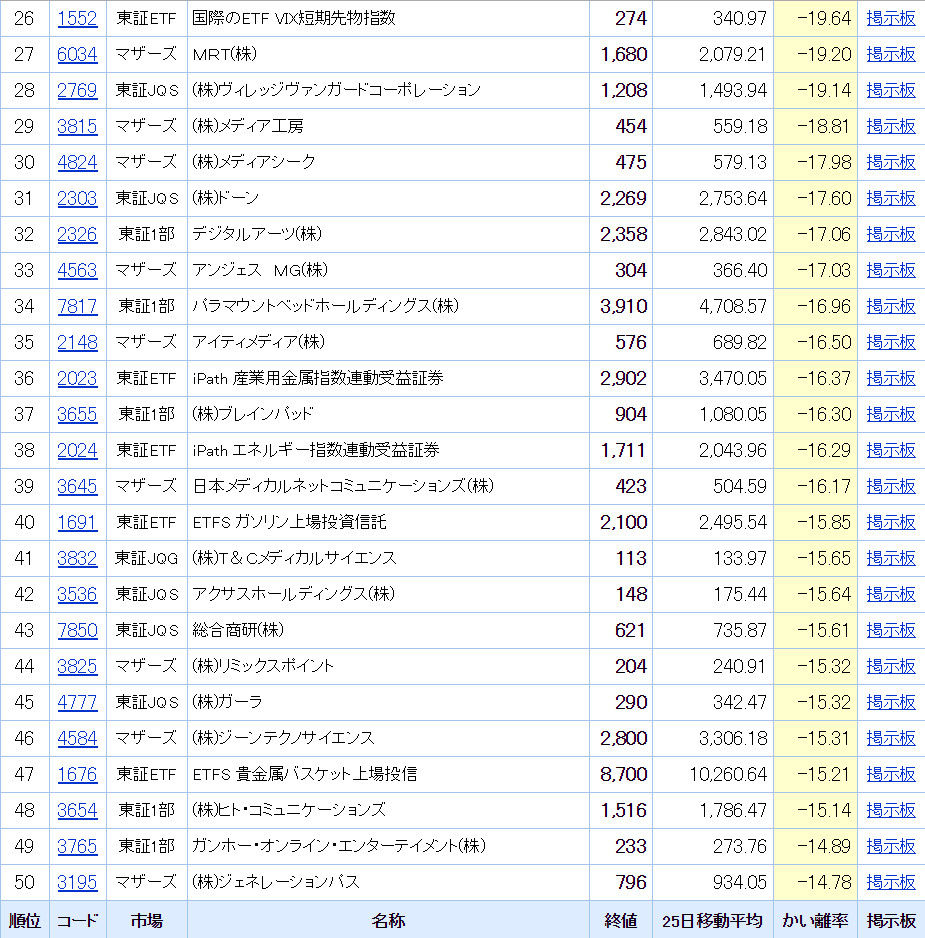Image resolution: width=925 pixels, height=938 pixels.
Task: Open stock code 3645 link
Action: (x=77, y=486)
